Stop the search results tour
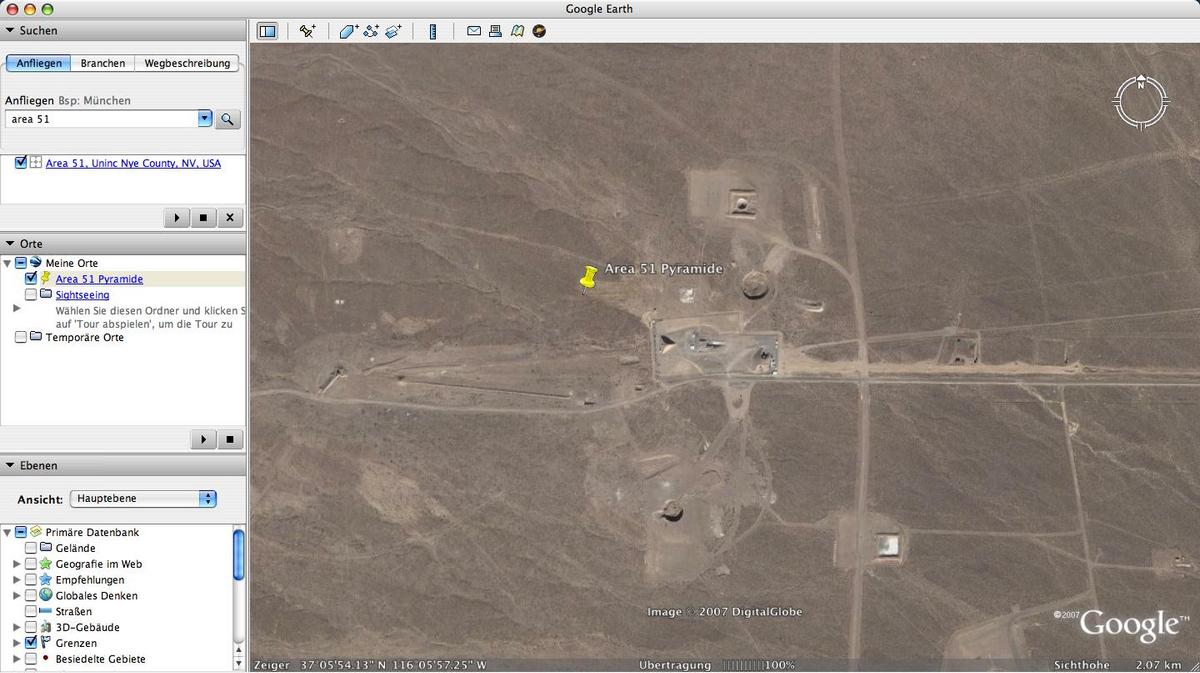 (x=204, y=217)
